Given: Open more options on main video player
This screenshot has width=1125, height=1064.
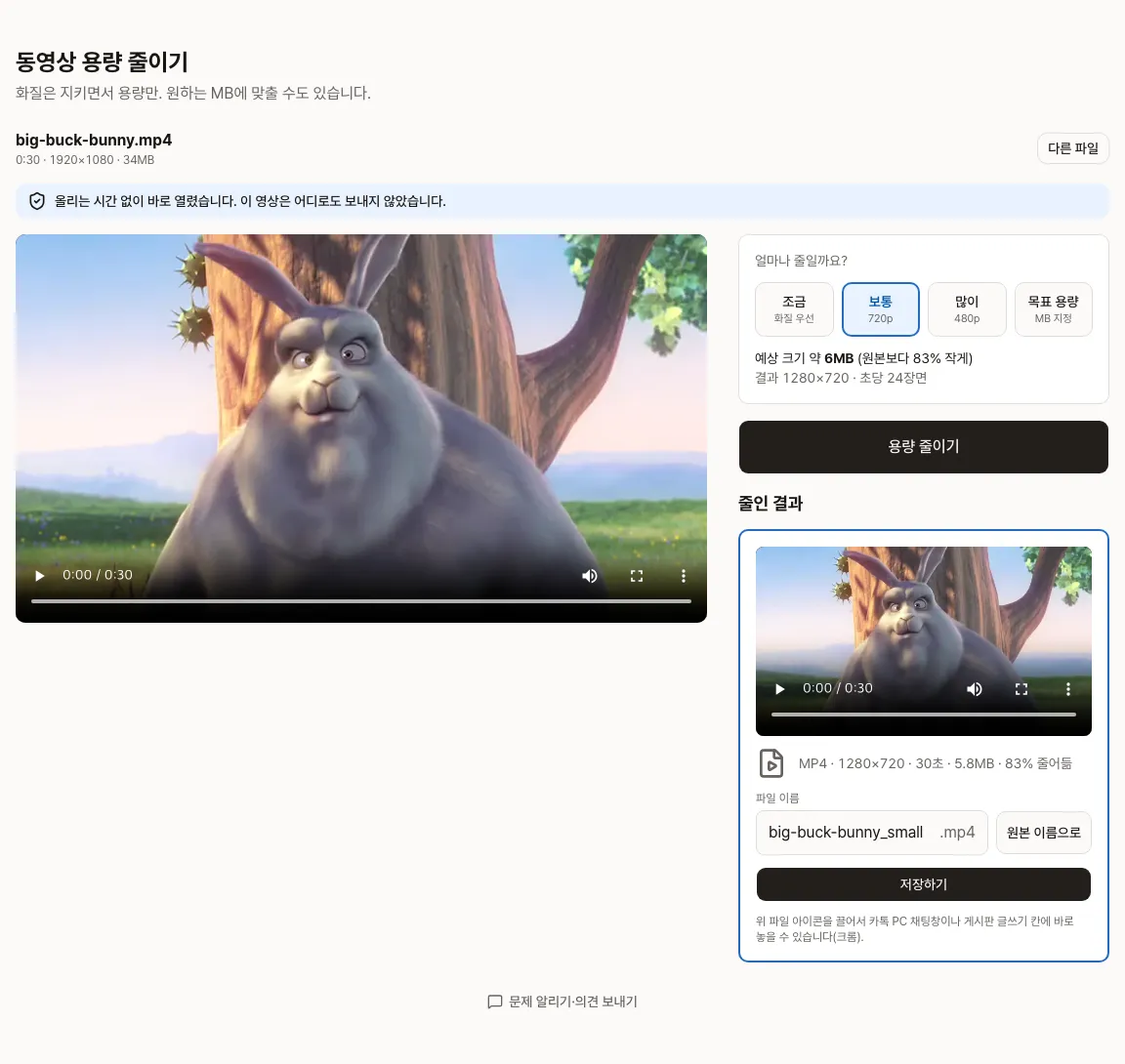Looking at the screenshot, I should [683, 576].
